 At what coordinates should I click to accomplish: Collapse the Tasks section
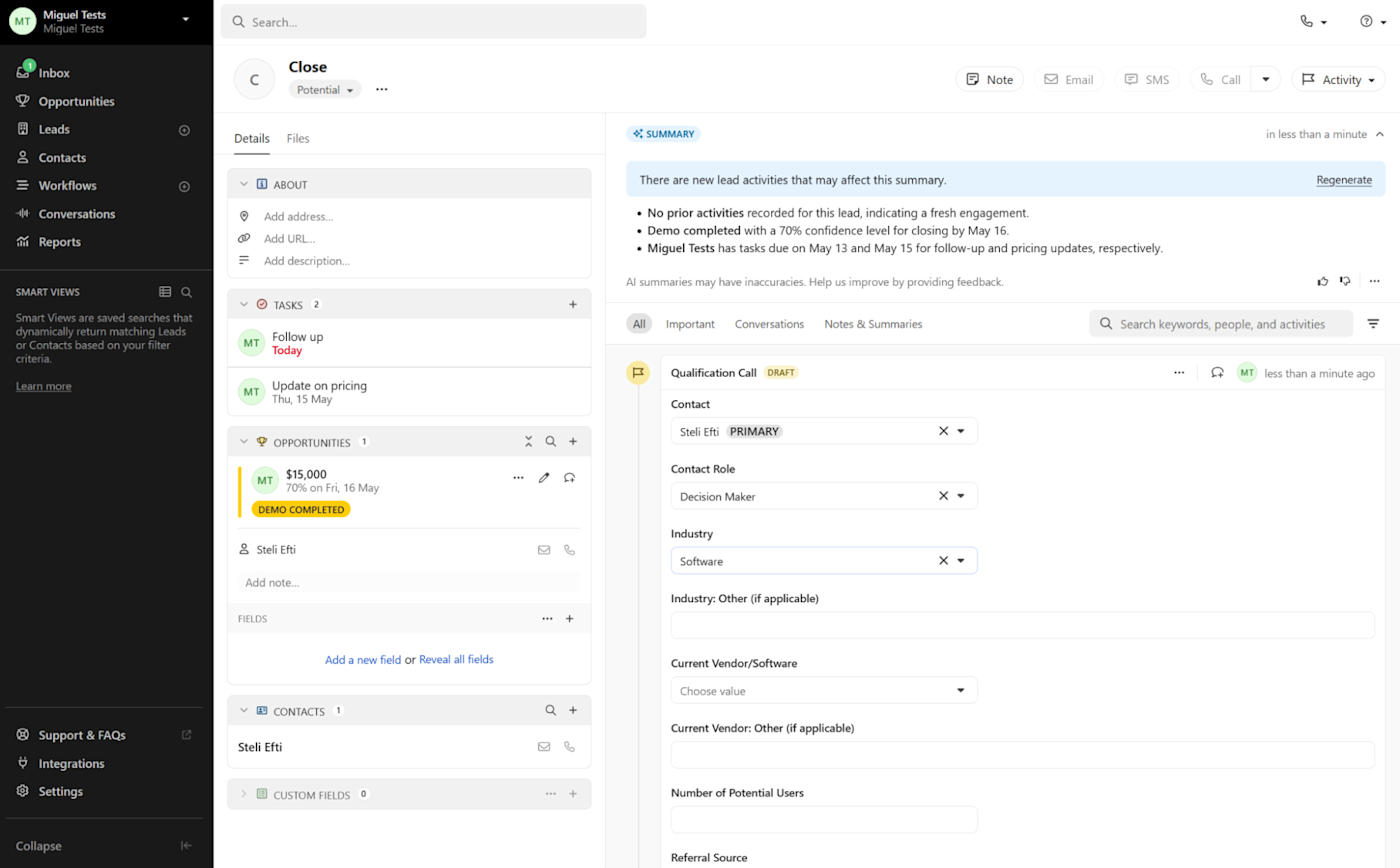(x=243, y=304)
